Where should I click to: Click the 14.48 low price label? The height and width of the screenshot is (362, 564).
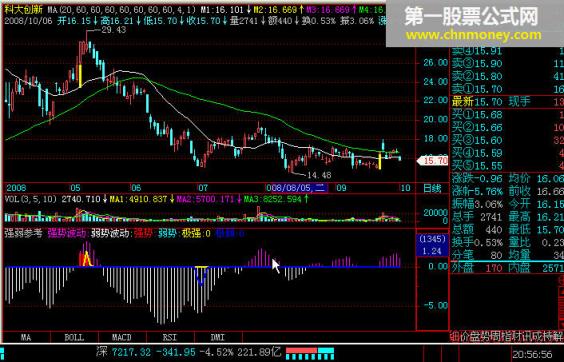[319, 175]
